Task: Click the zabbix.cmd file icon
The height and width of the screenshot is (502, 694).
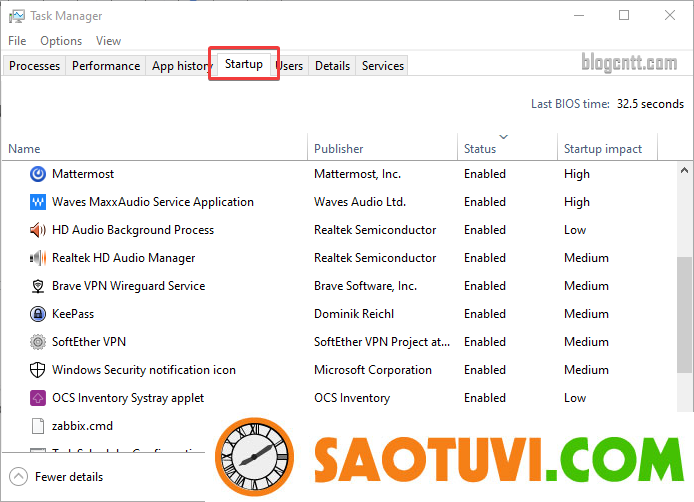Action: click(x=38, y=426)
